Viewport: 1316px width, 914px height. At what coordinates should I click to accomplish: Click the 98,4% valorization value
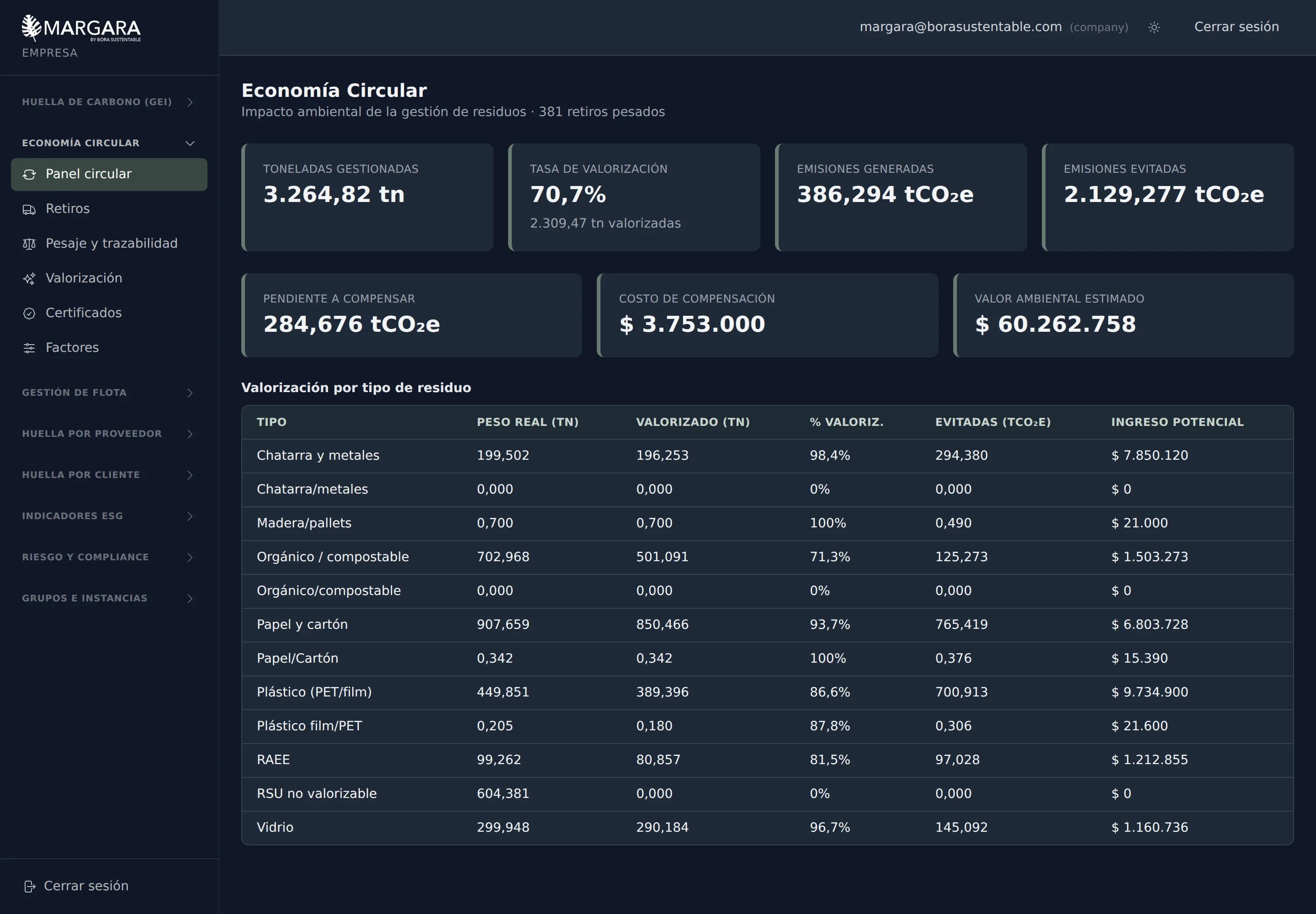click(830, 456)
